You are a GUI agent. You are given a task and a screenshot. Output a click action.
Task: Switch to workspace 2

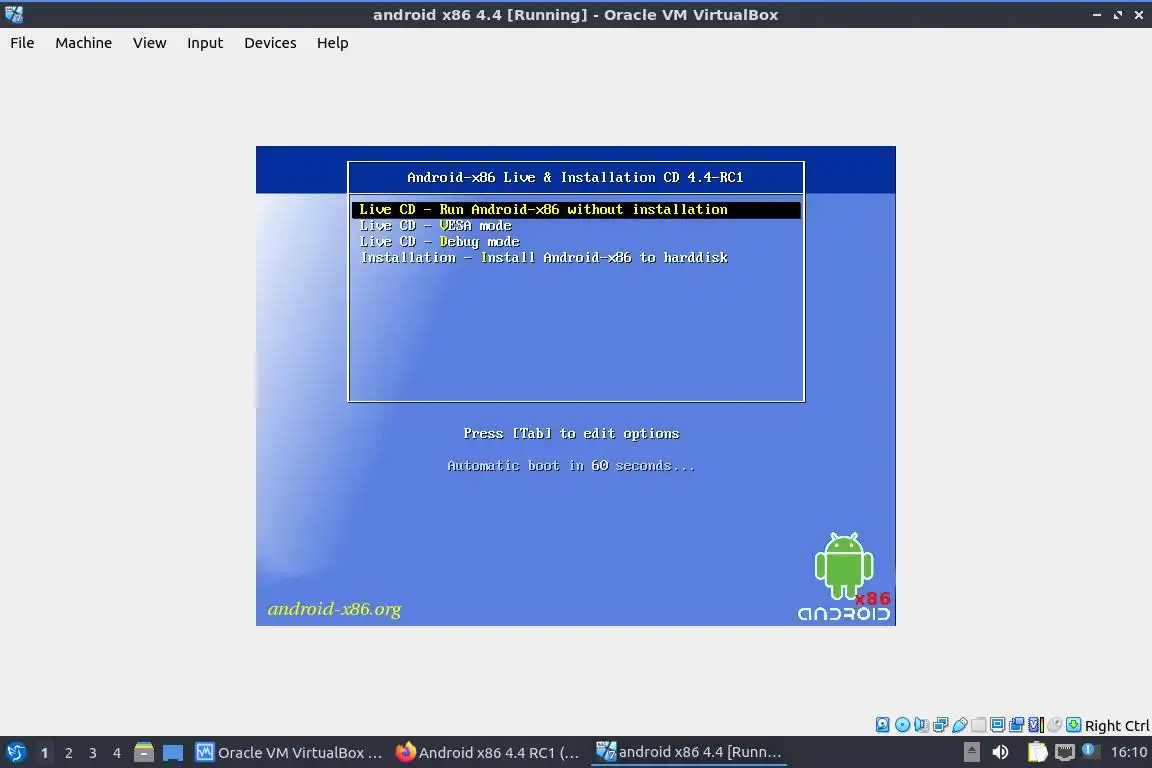pyautogui.click(x=68, y=753)
